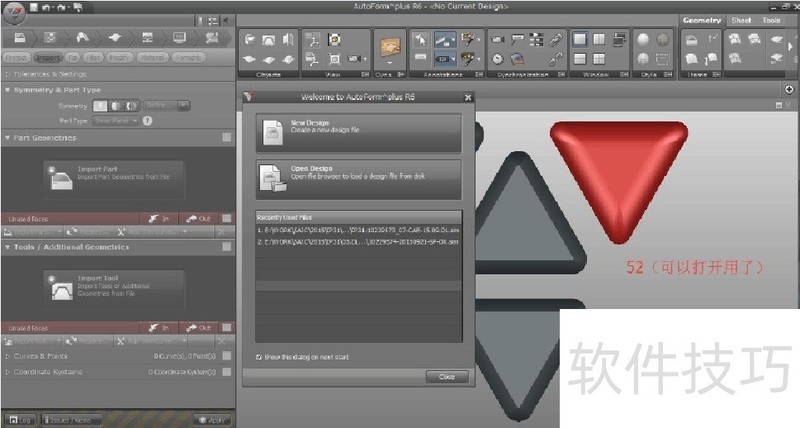Click the shaded sphere style icon

pyautogui.click(x=643, y=39)
